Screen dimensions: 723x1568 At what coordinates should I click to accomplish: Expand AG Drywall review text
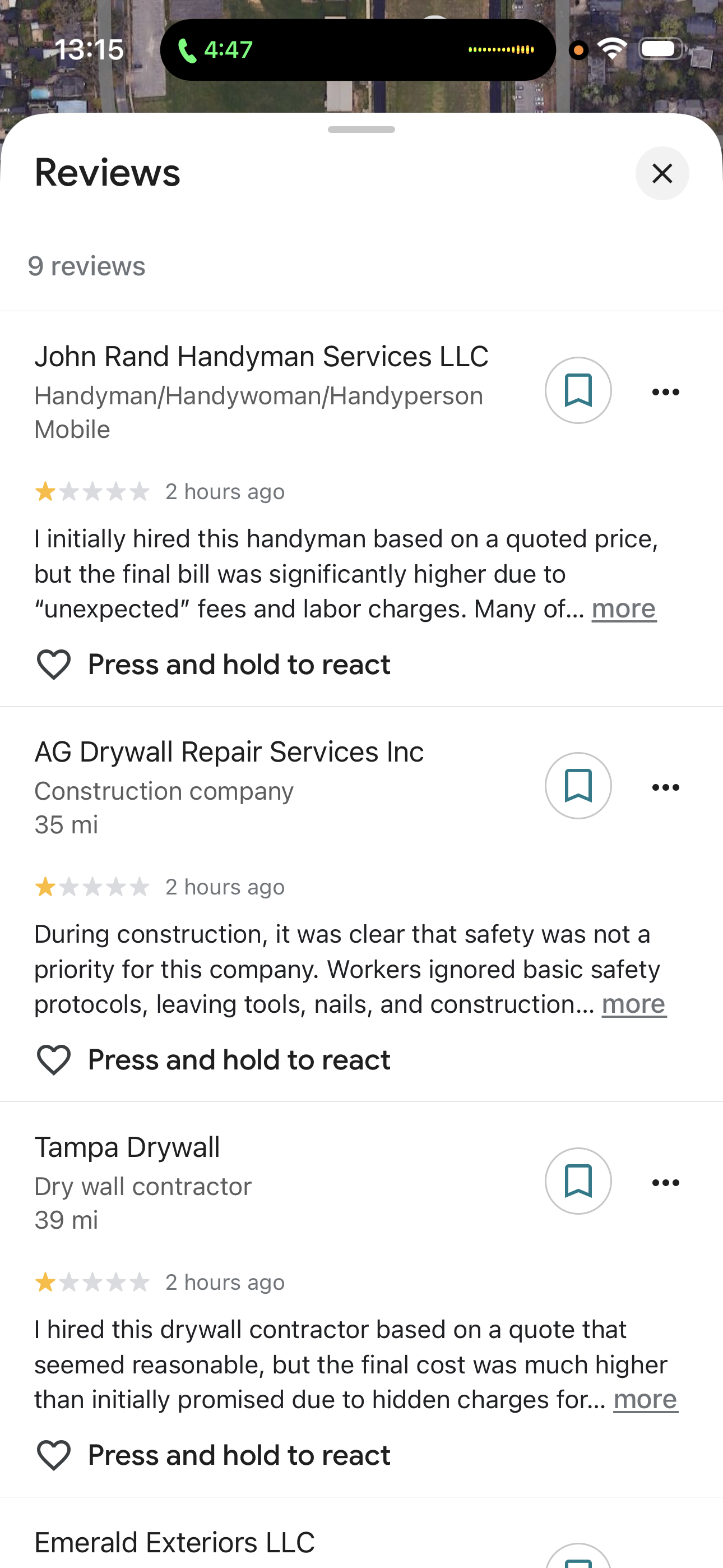[633, 1004]
